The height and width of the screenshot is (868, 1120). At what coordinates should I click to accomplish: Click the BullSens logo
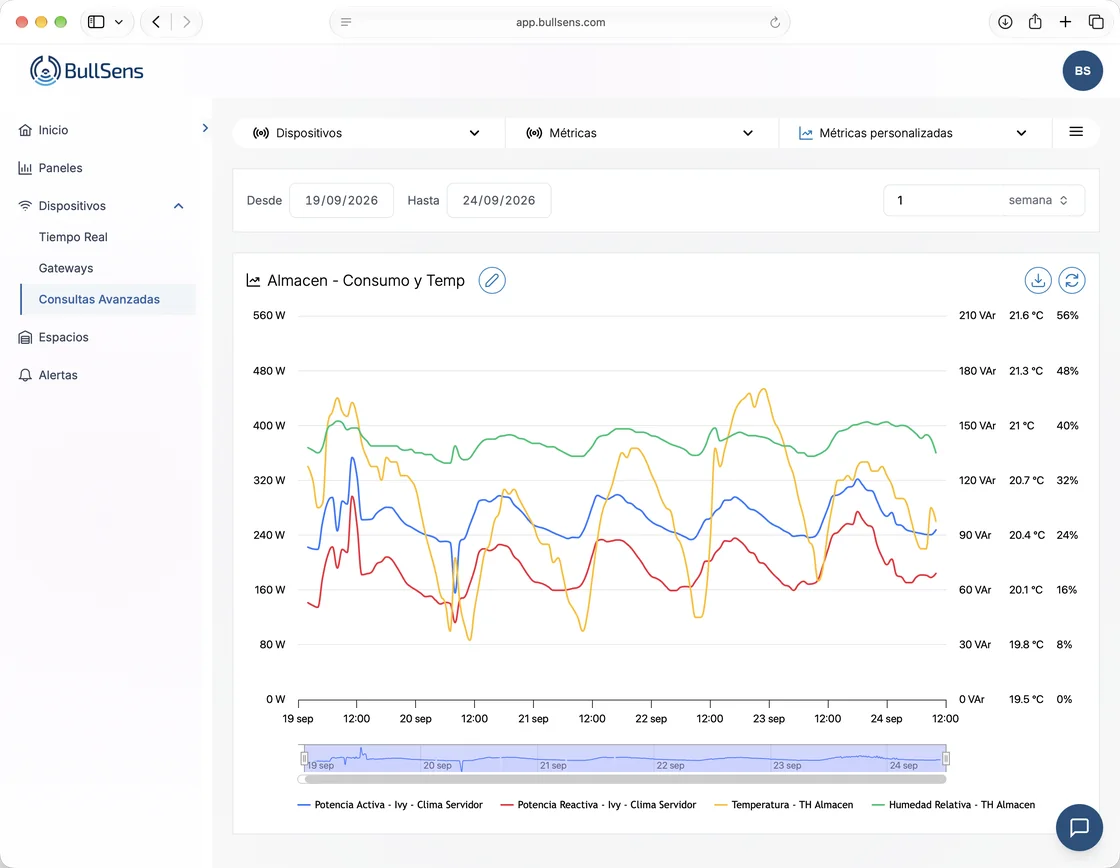coord(86,71)
